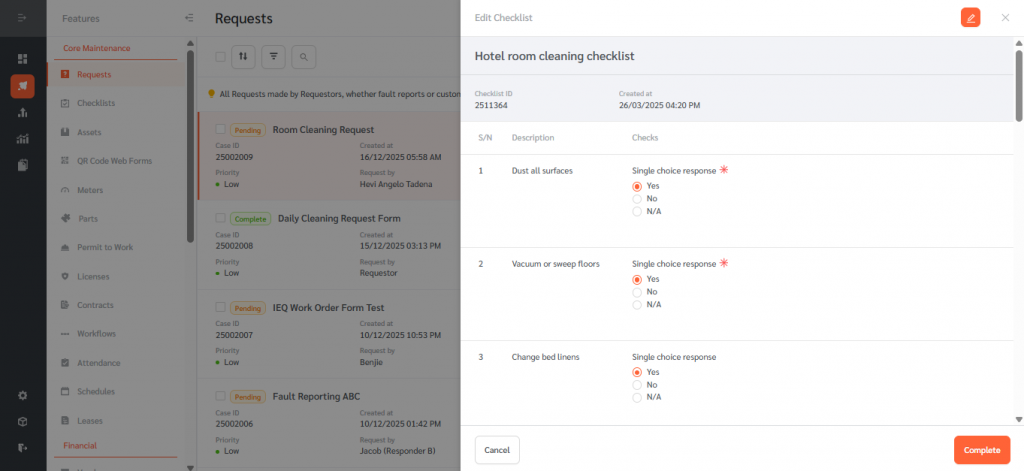
Task: Choose "N/A" for Vacuum or sweep floors
Action: coord(637,305)
